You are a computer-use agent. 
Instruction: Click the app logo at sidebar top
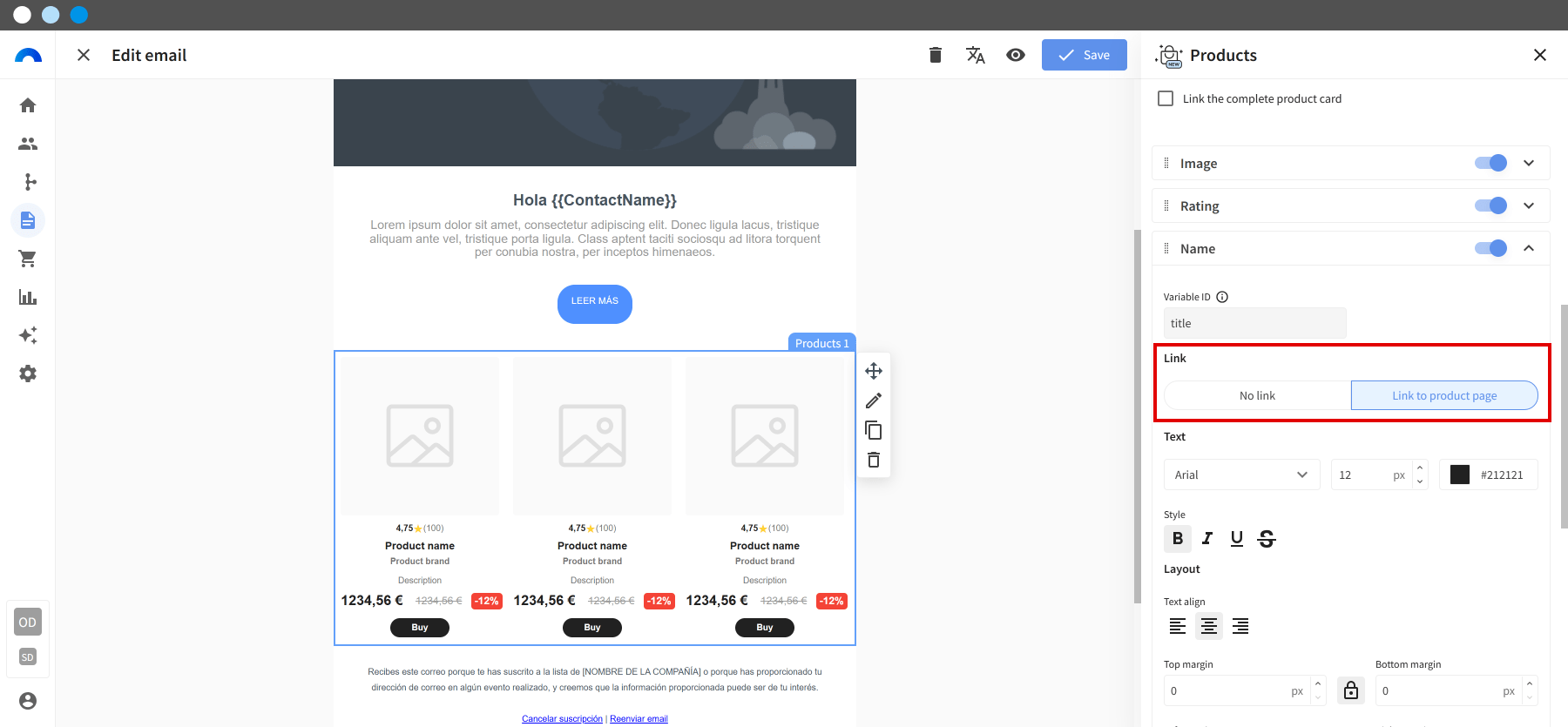point(28,56)
